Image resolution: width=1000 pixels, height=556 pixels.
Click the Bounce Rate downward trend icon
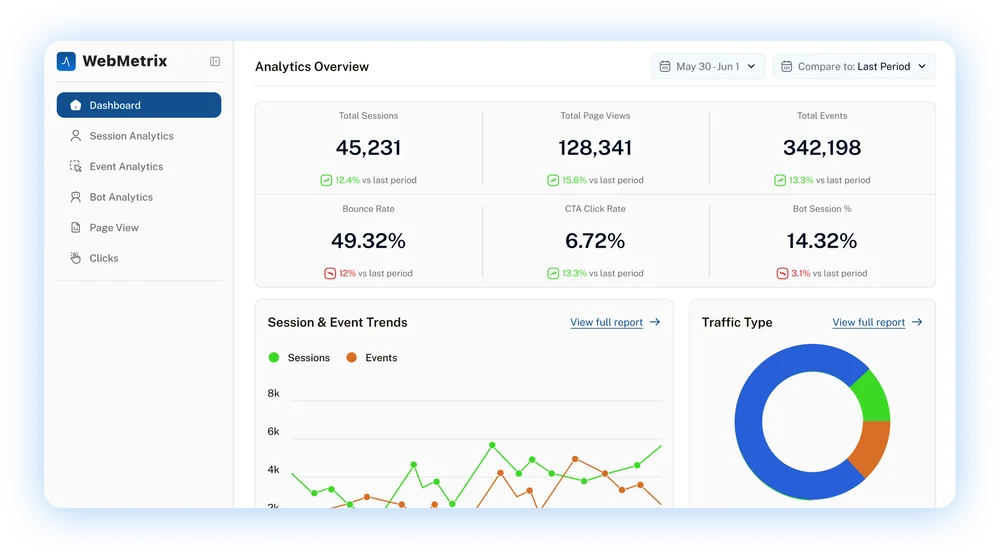(330, 274)
